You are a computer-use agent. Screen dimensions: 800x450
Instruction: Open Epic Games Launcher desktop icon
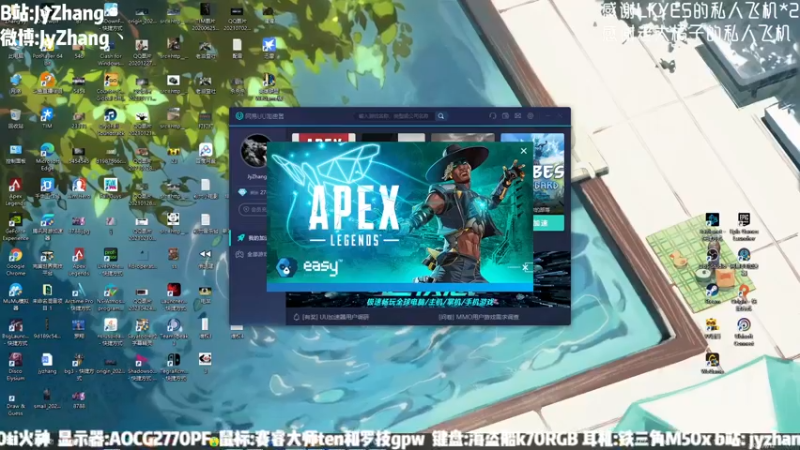(x=743, y=227)
